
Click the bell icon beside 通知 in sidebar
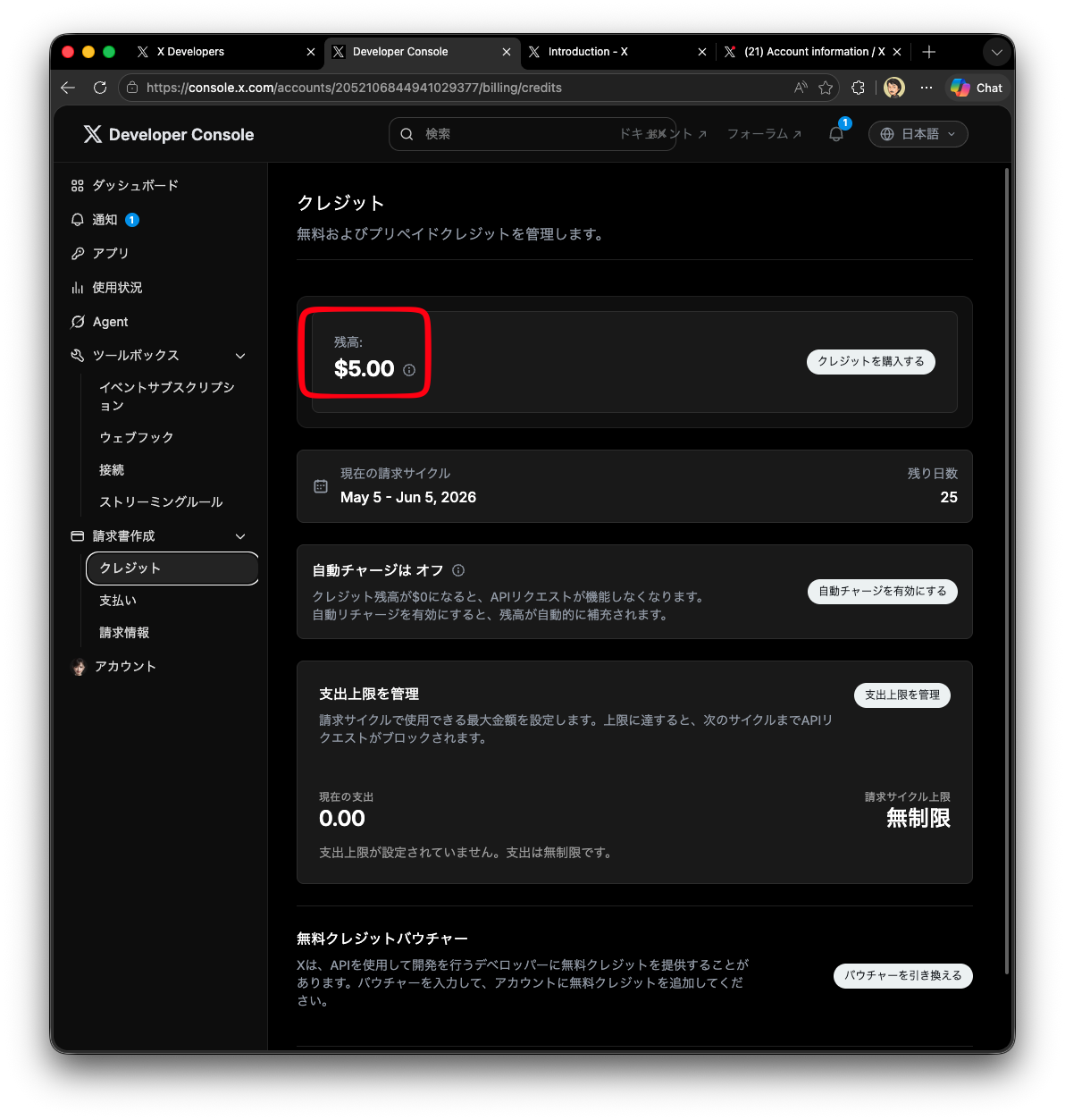pyautogui.click(x=78, y=220)
